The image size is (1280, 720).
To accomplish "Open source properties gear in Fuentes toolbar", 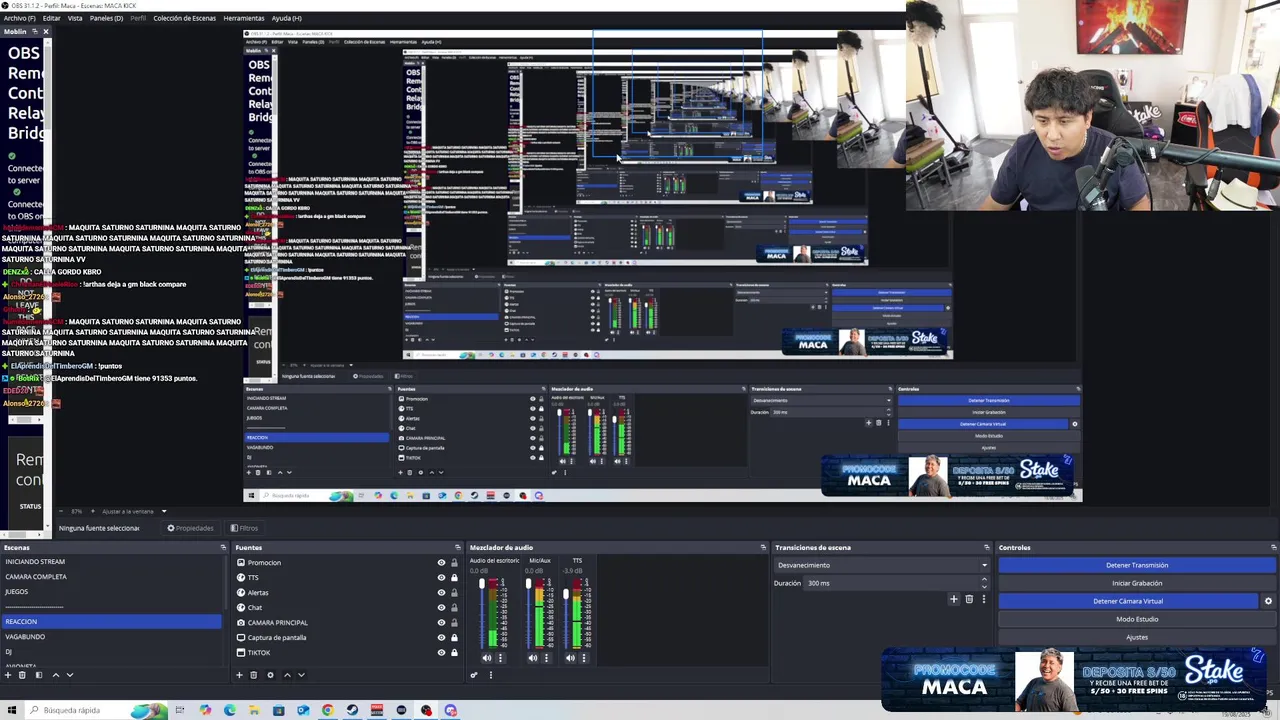I will click(x=270, y=675).
